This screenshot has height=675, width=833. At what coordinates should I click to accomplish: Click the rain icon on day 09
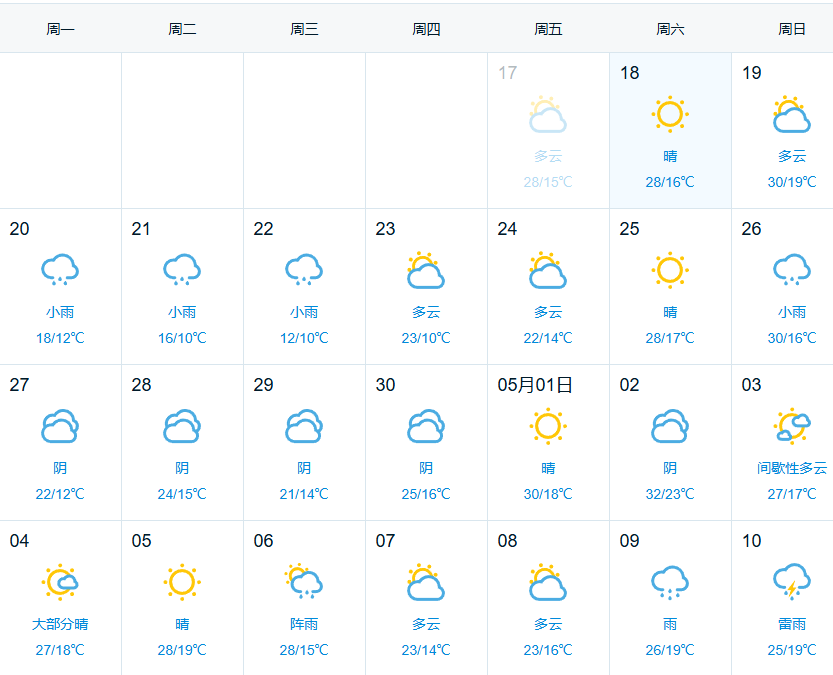670,582
